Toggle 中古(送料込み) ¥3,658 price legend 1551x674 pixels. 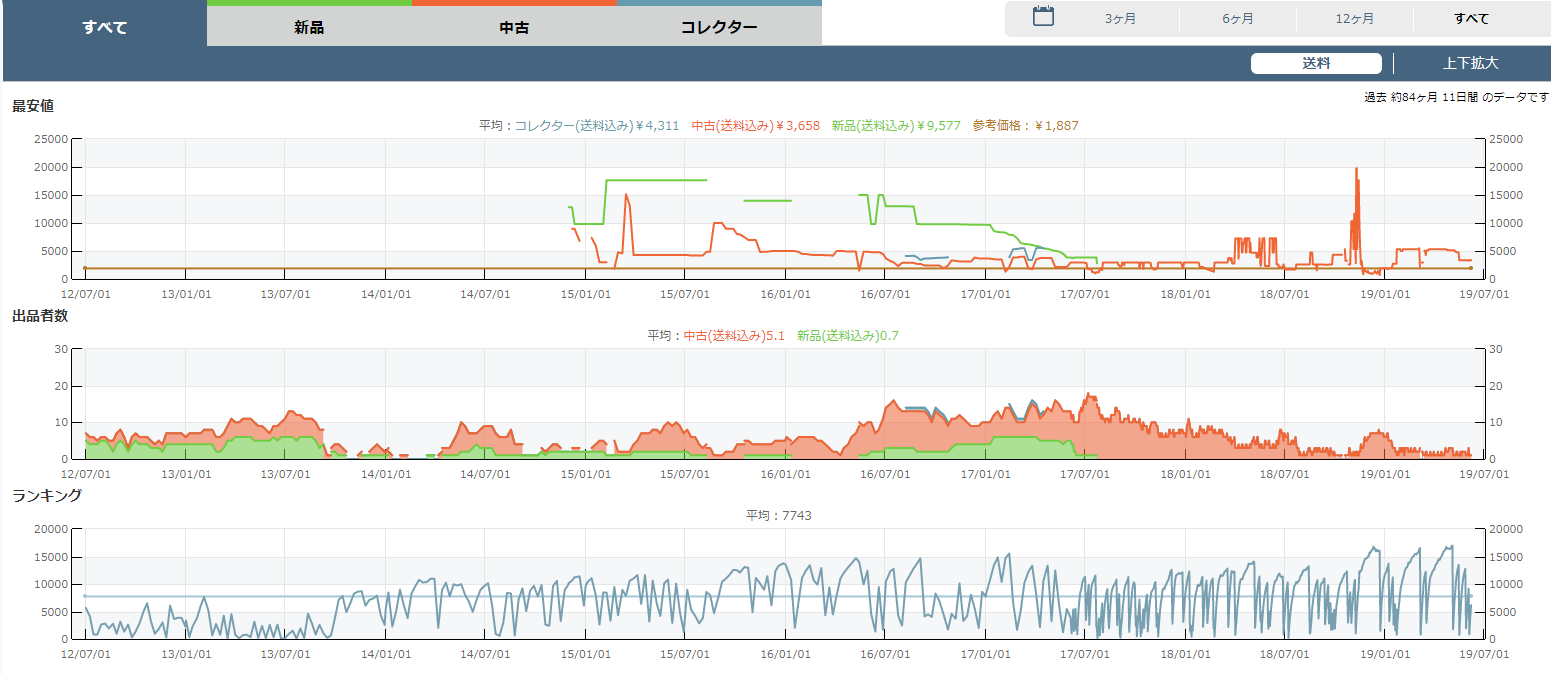(755, 126)
